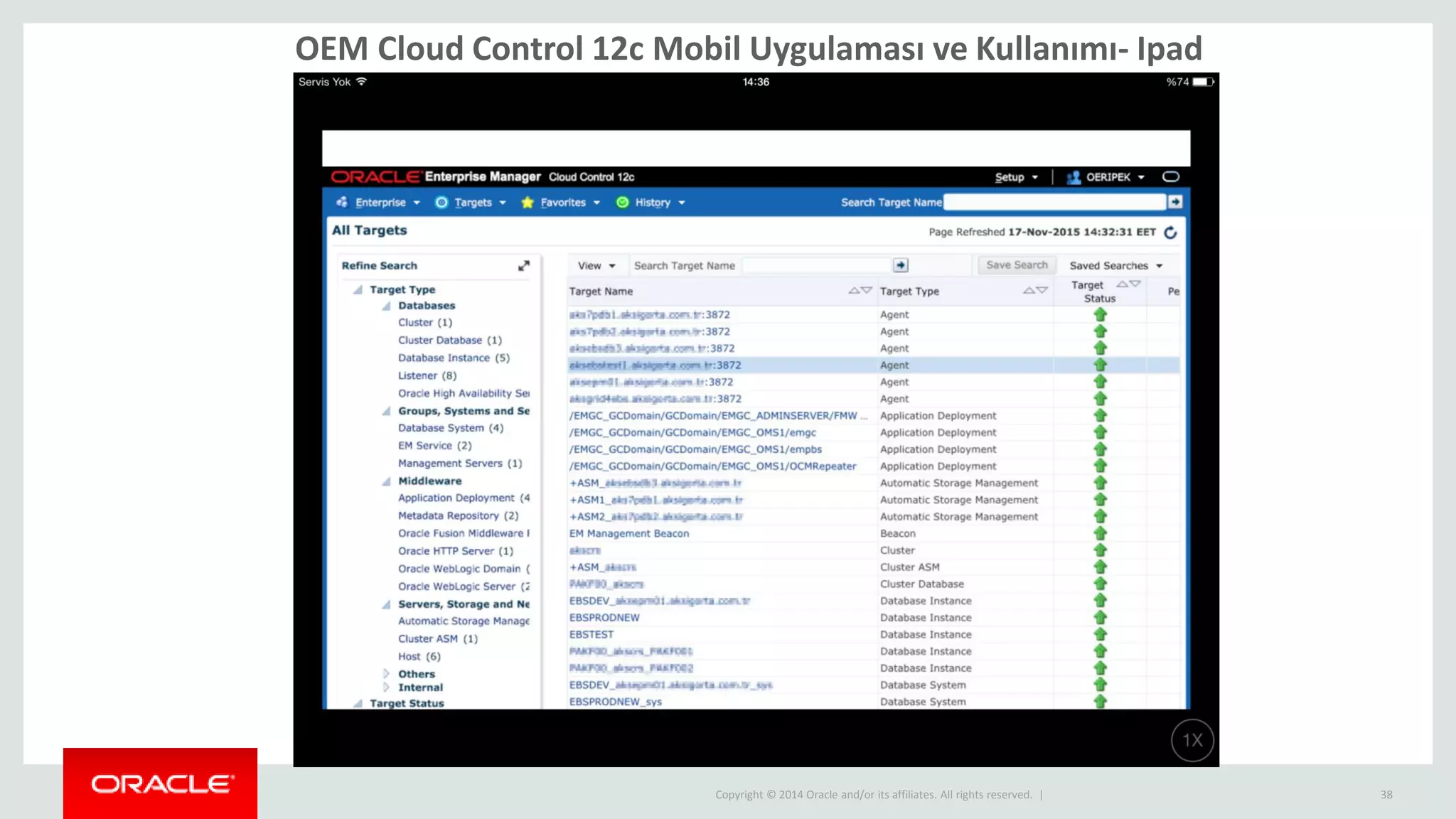Image resolution: width=1456 pixels, height=819 pixels.
Task: Expand the Refine Search panel with arrows icon
Action: 524,265
